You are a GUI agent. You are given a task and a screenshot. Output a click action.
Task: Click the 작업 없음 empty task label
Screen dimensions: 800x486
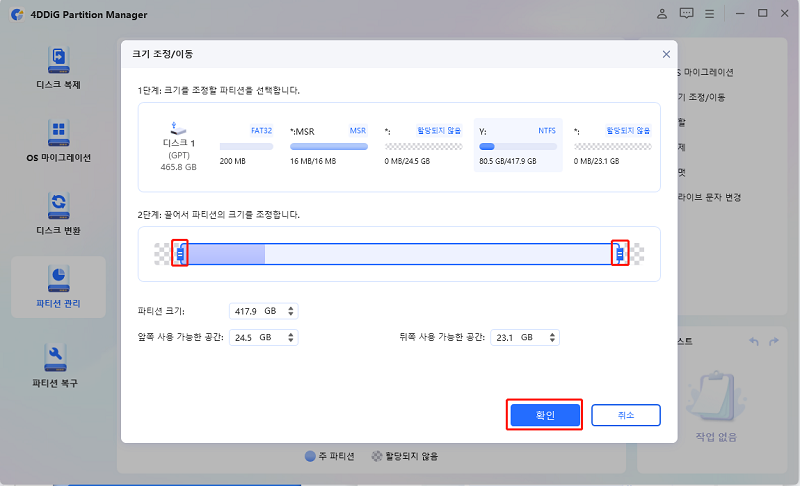pos(716,437)
